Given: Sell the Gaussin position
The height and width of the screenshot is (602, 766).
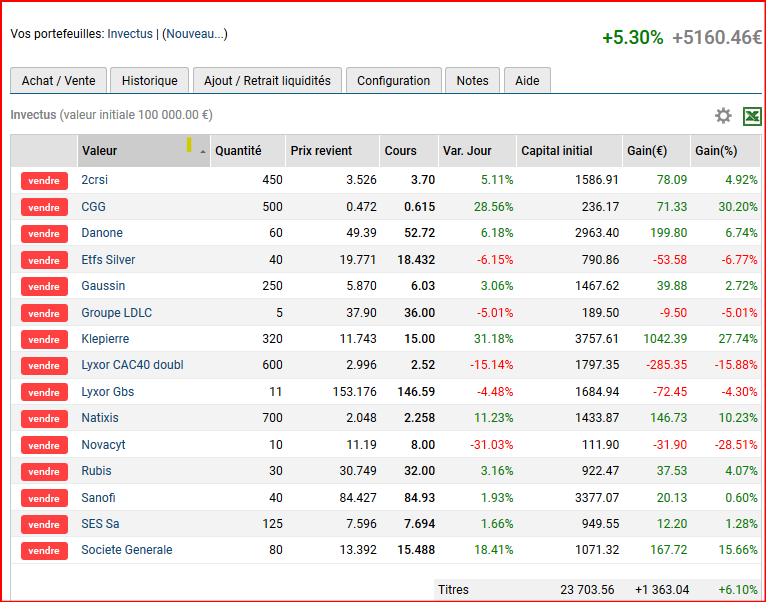Looking at the screenshot, I should coord(44,286).
